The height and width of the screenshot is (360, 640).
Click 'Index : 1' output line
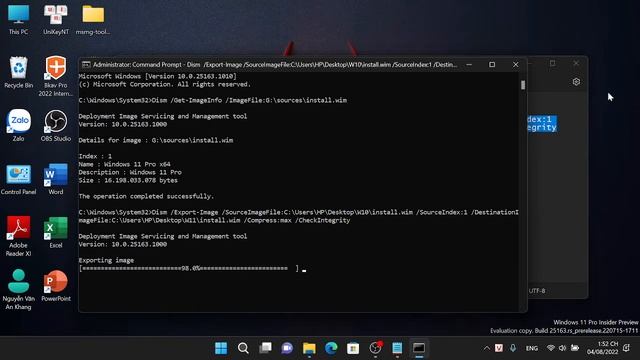pyautogui.click(x=95, y=156)
